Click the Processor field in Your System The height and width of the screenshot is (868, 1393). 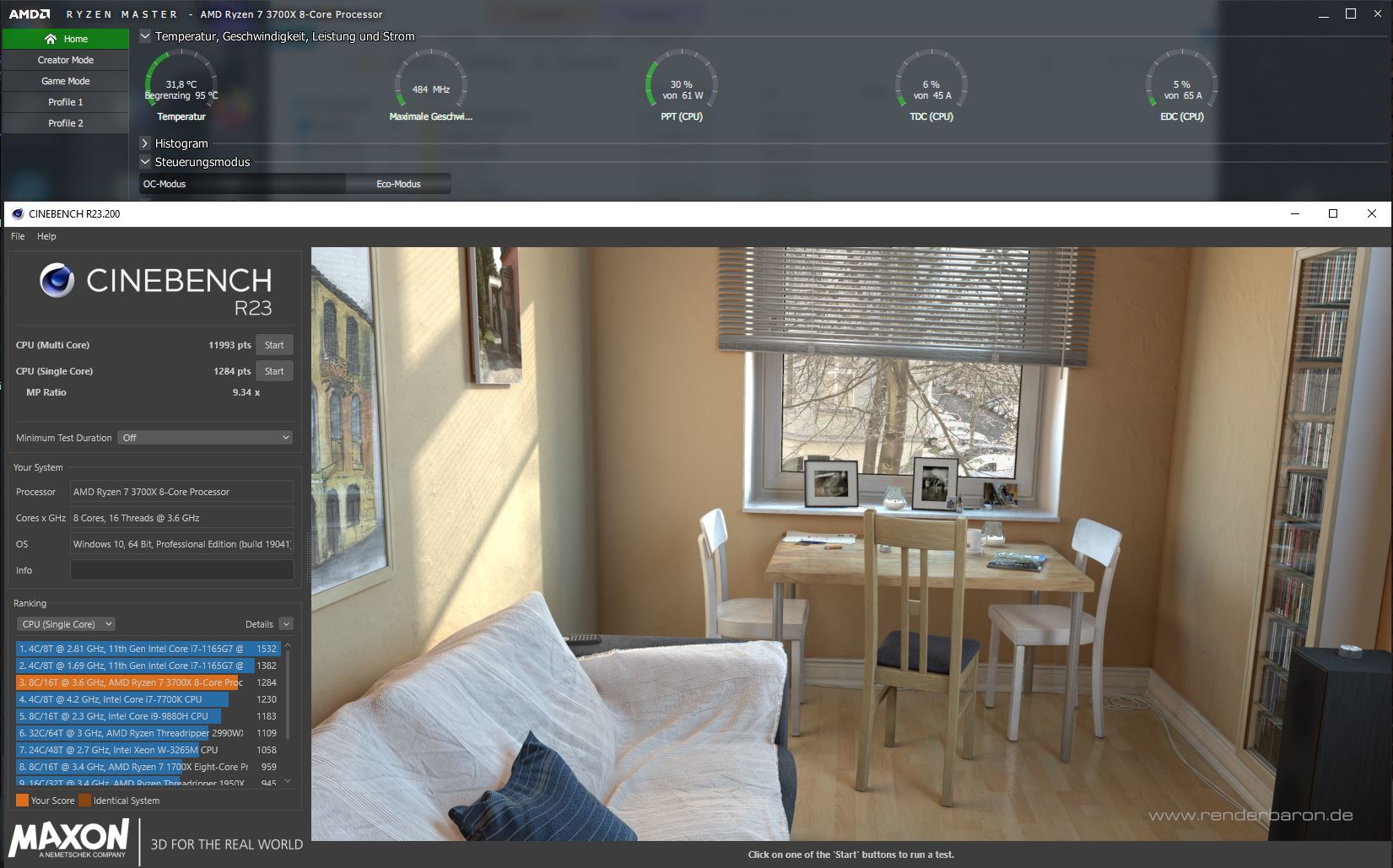[x=181, y=492]
